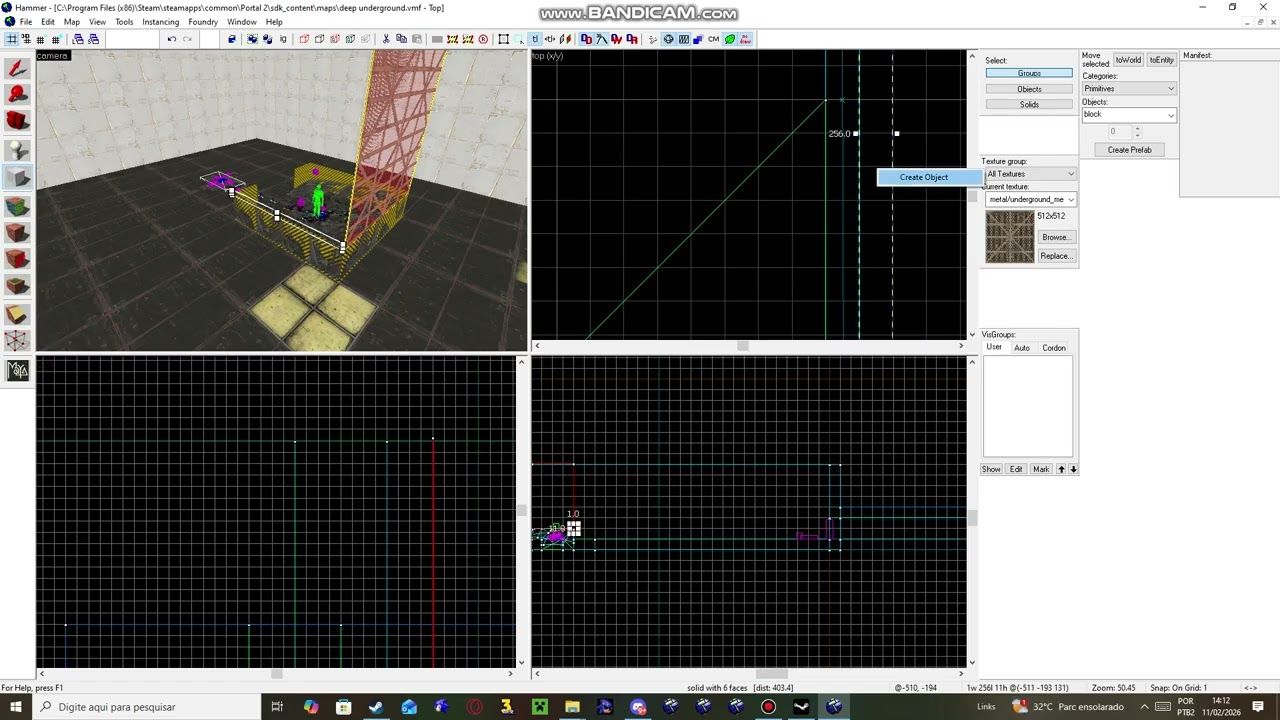Viewport: 1280px width, 720px height.
Task: Click the current texture thumbnail preview
Action: tap(1010, 237)
